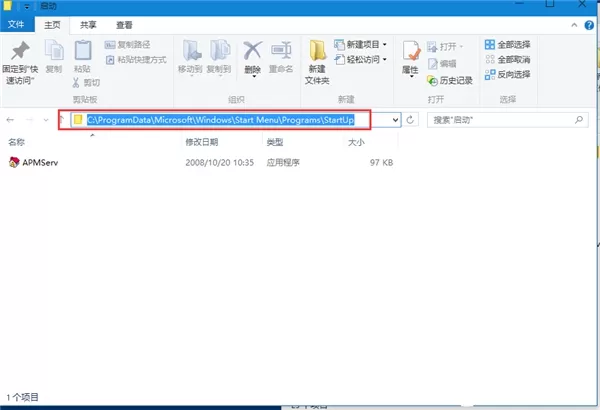Open Help with the question mark icon

589,25
